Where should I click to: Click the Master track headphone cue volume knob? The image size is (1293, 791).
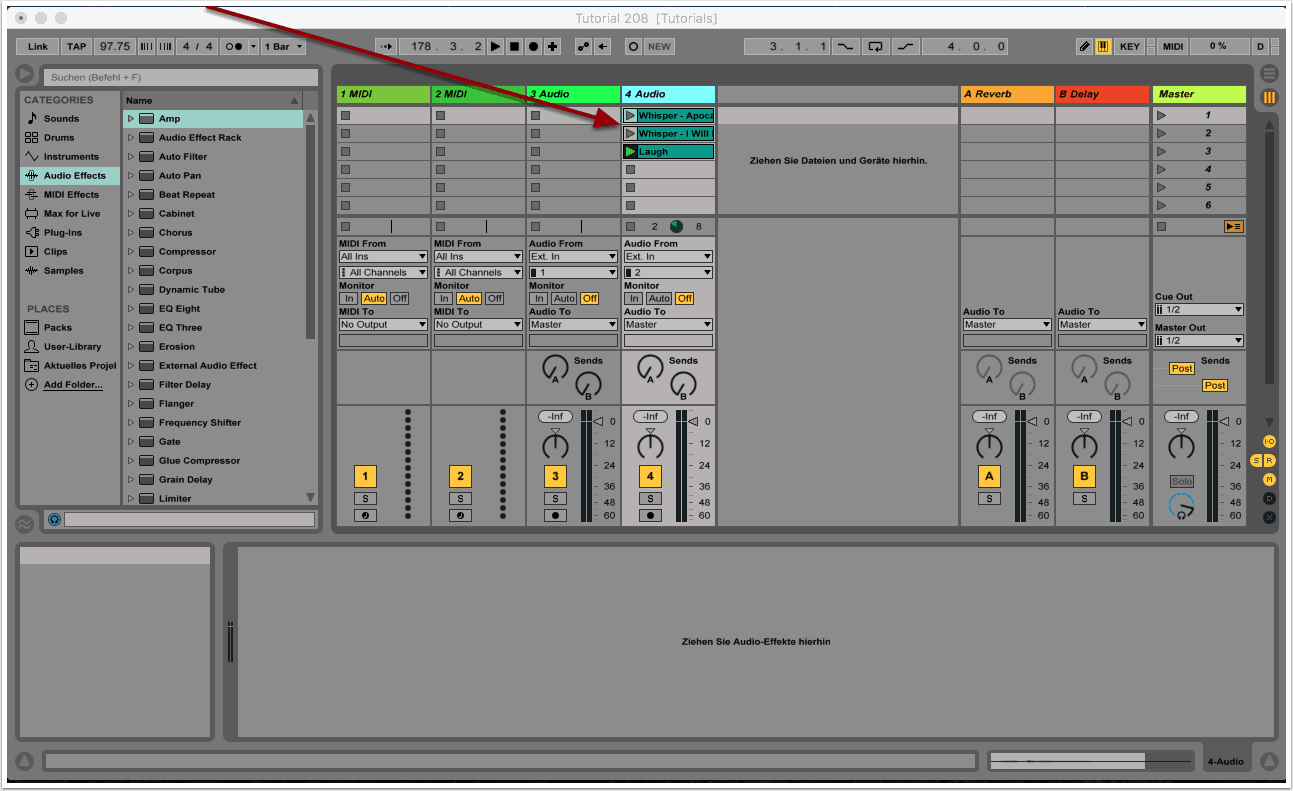click(1181, 506)
